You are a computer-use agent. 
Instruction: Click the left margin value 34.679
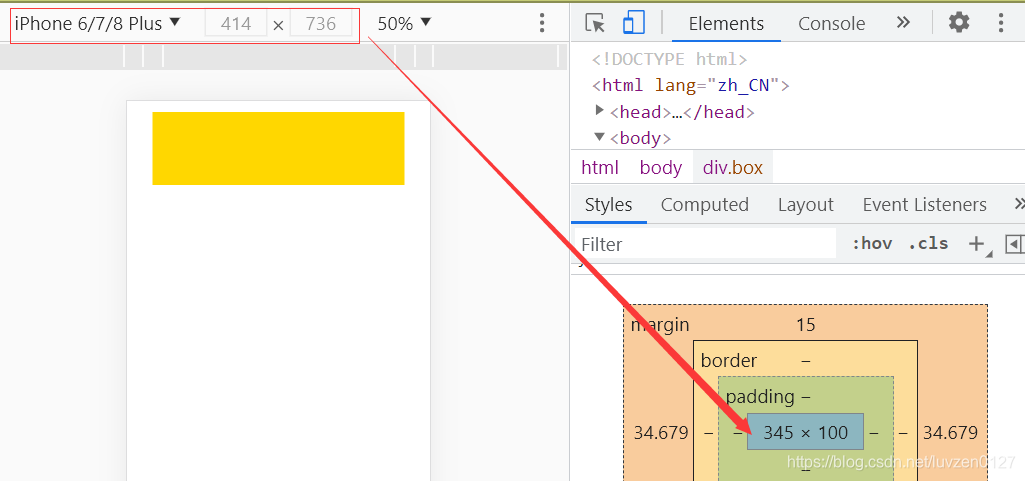661,432
